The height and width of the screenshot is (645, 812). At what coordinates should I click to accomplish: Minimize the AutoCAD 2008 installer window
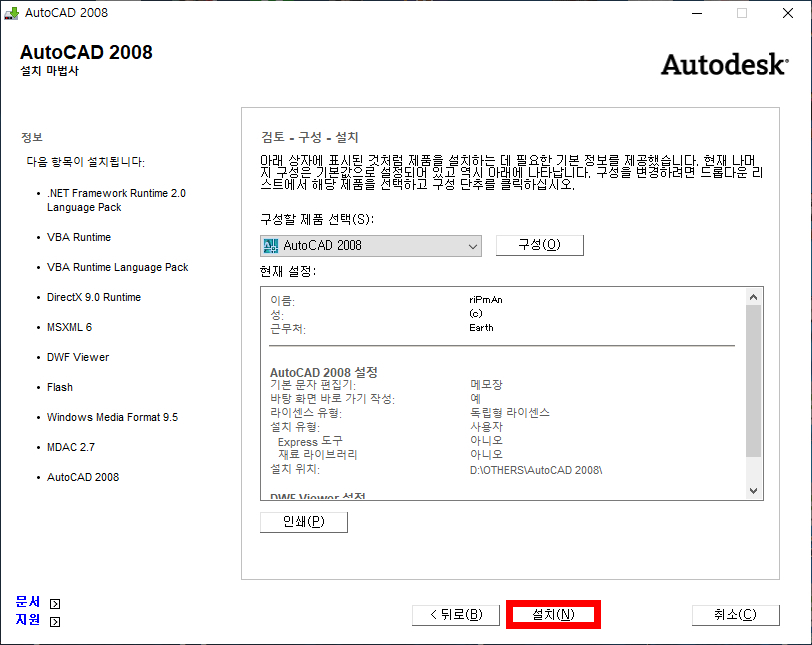click(697, 13)
